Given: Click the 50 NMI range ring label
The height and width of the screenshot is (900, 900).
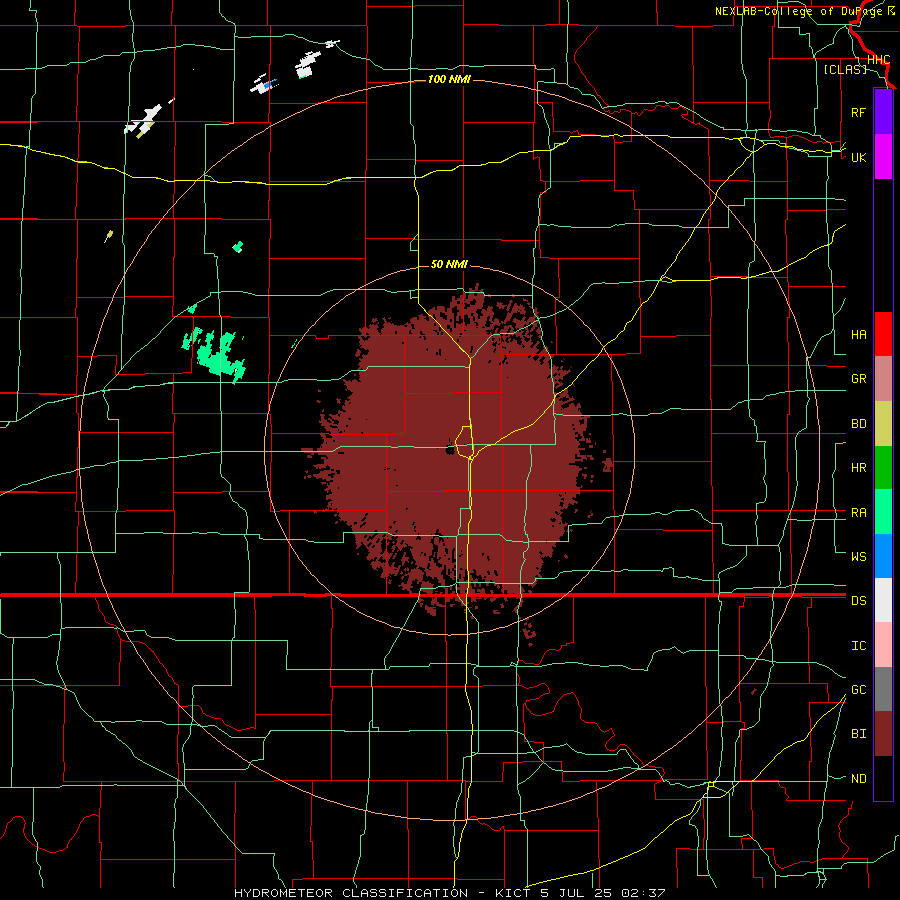Looking at the screenshot, I should 449,264.
